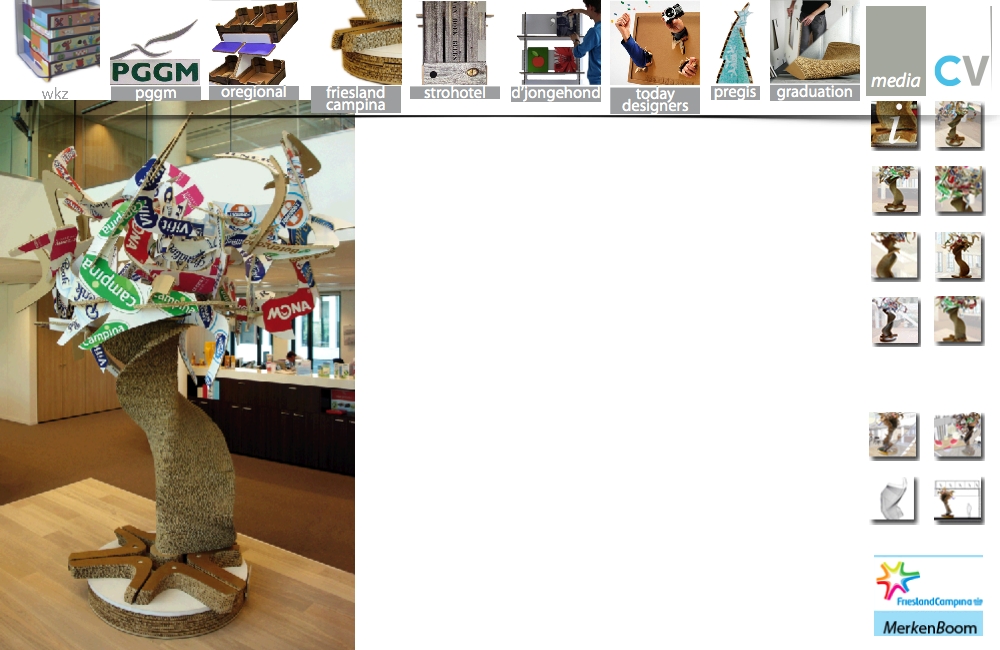Select the pggm menu label
The height and width of the screenshot is (650, 1000).
click(x=156, y=93)
